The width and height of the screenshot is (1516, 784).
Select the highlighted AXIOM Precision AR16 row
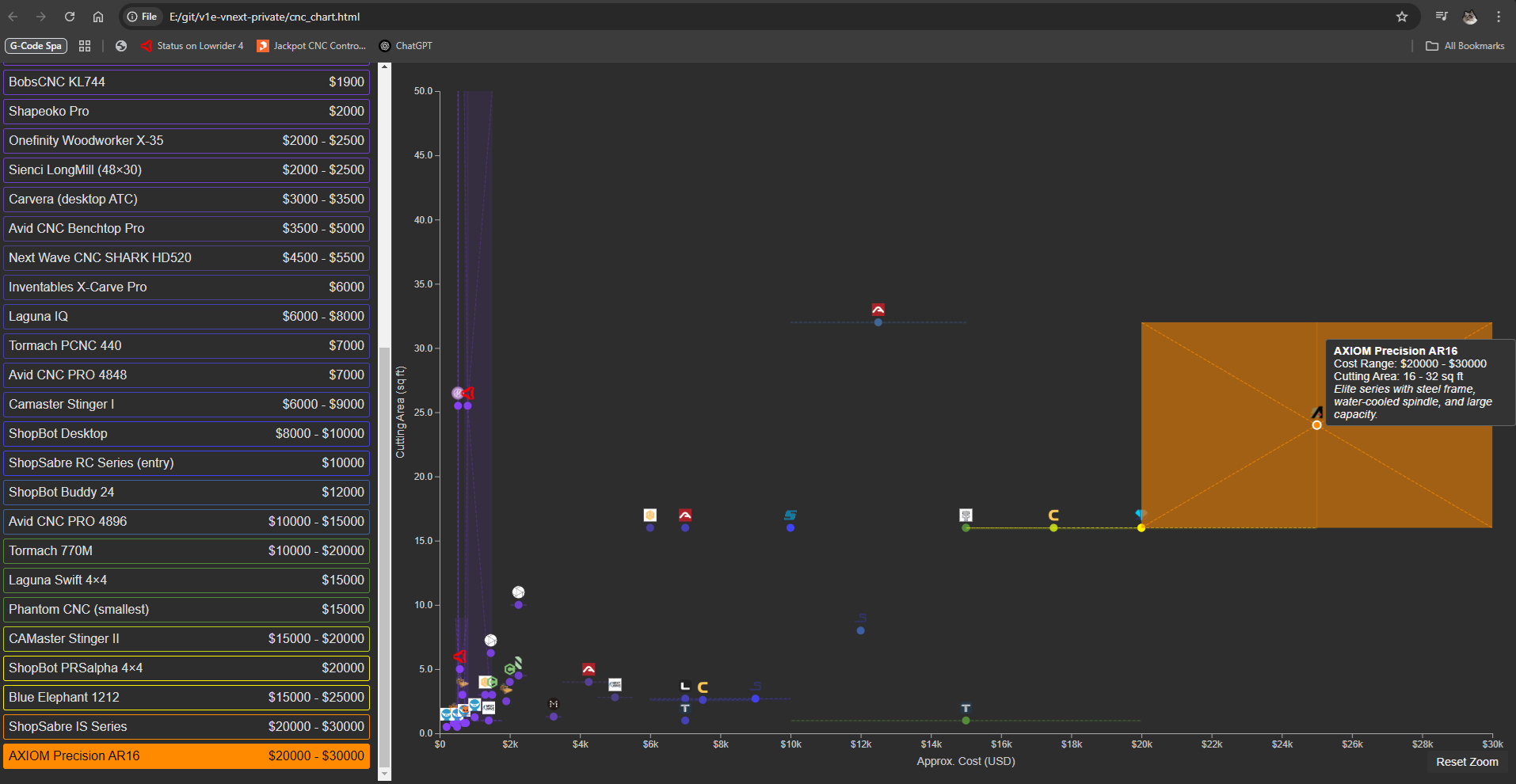[186, 755]
